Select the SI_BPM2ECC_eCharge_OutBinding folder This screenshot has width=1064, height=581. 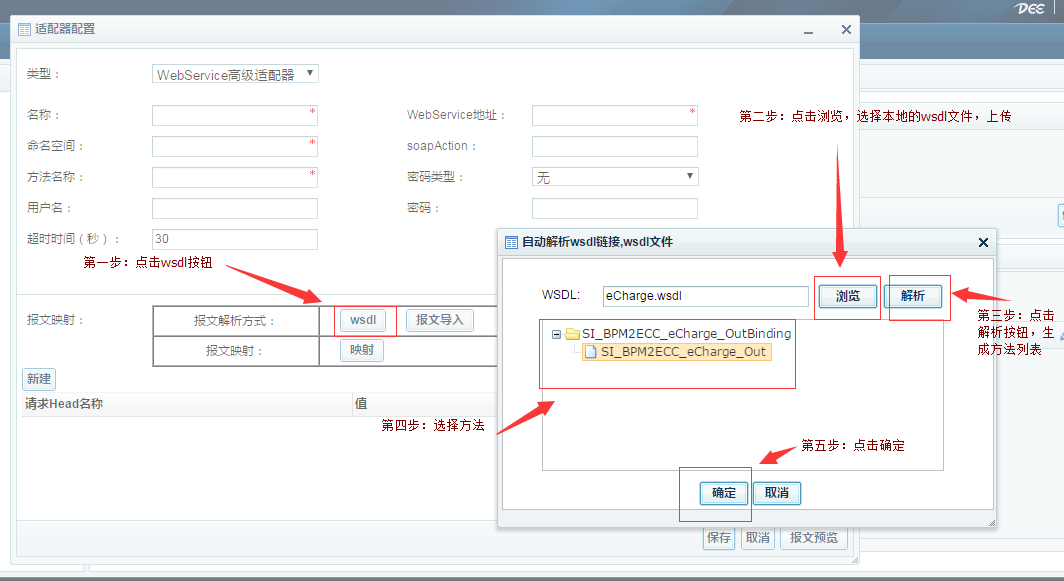[x=686, y=333]
